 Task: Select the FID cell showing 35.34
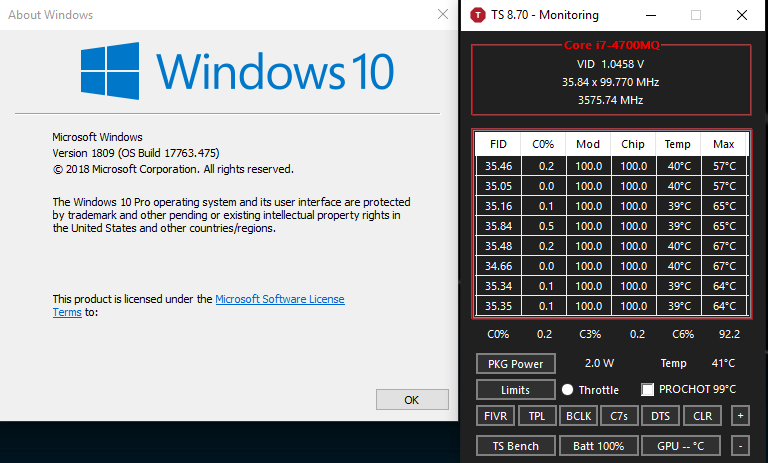(x=499, y=286)
